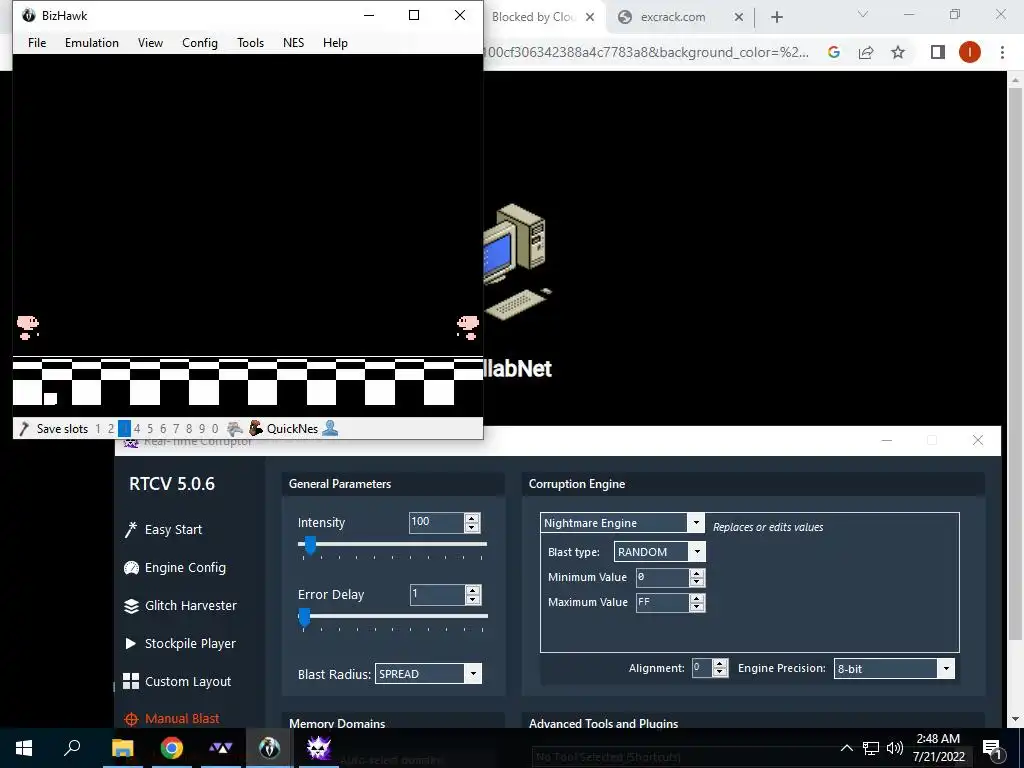Open the Emulation menu
The image size is (1024, 768).
(x=91, y=42)
